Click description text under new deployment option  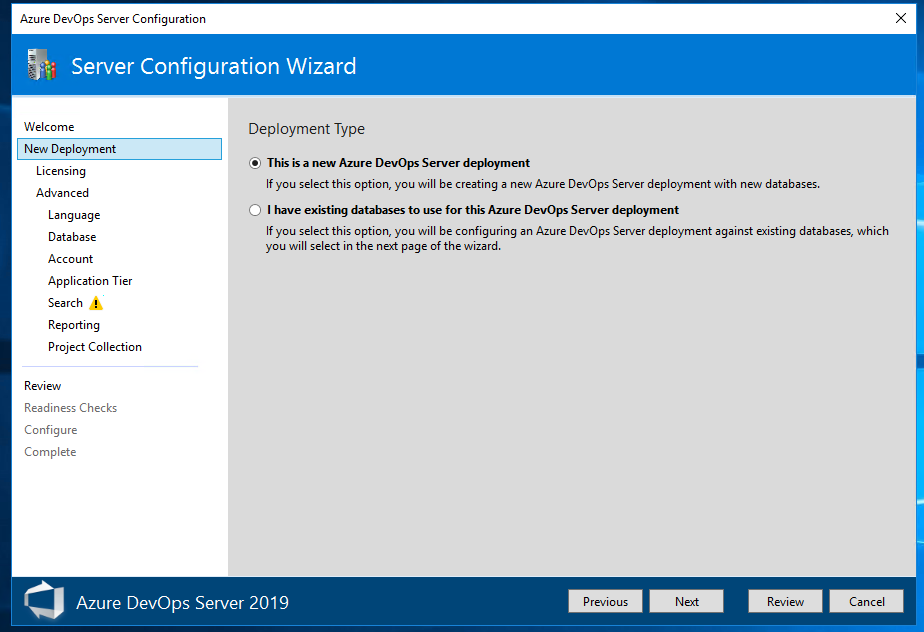click(543, 184)
